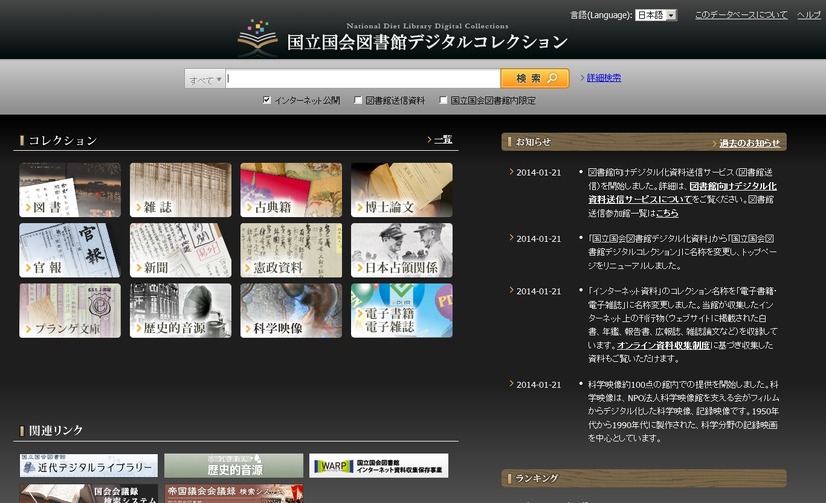Open the 言語 language dropdown
Viewport: 826px width, 503px height.
click(x=656, y=15)
